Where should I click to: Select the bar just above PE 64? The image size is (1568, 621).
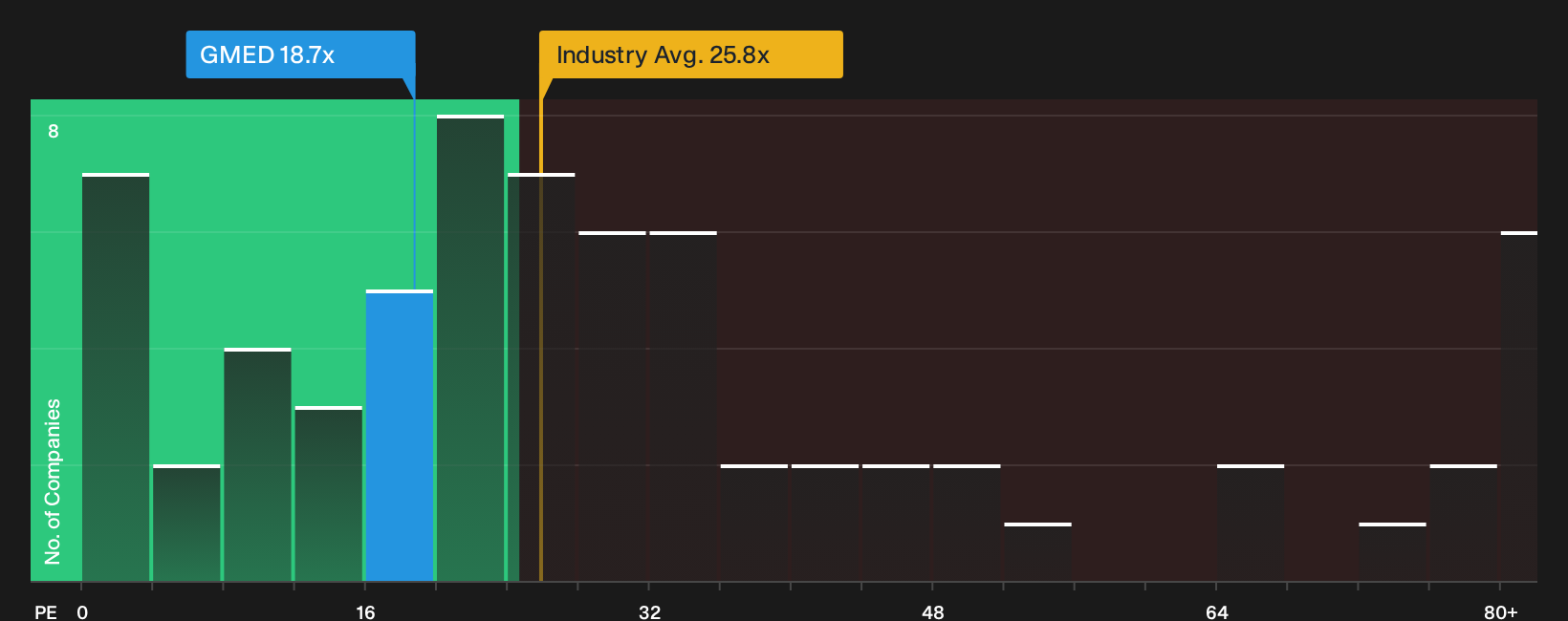point(1251,523)
